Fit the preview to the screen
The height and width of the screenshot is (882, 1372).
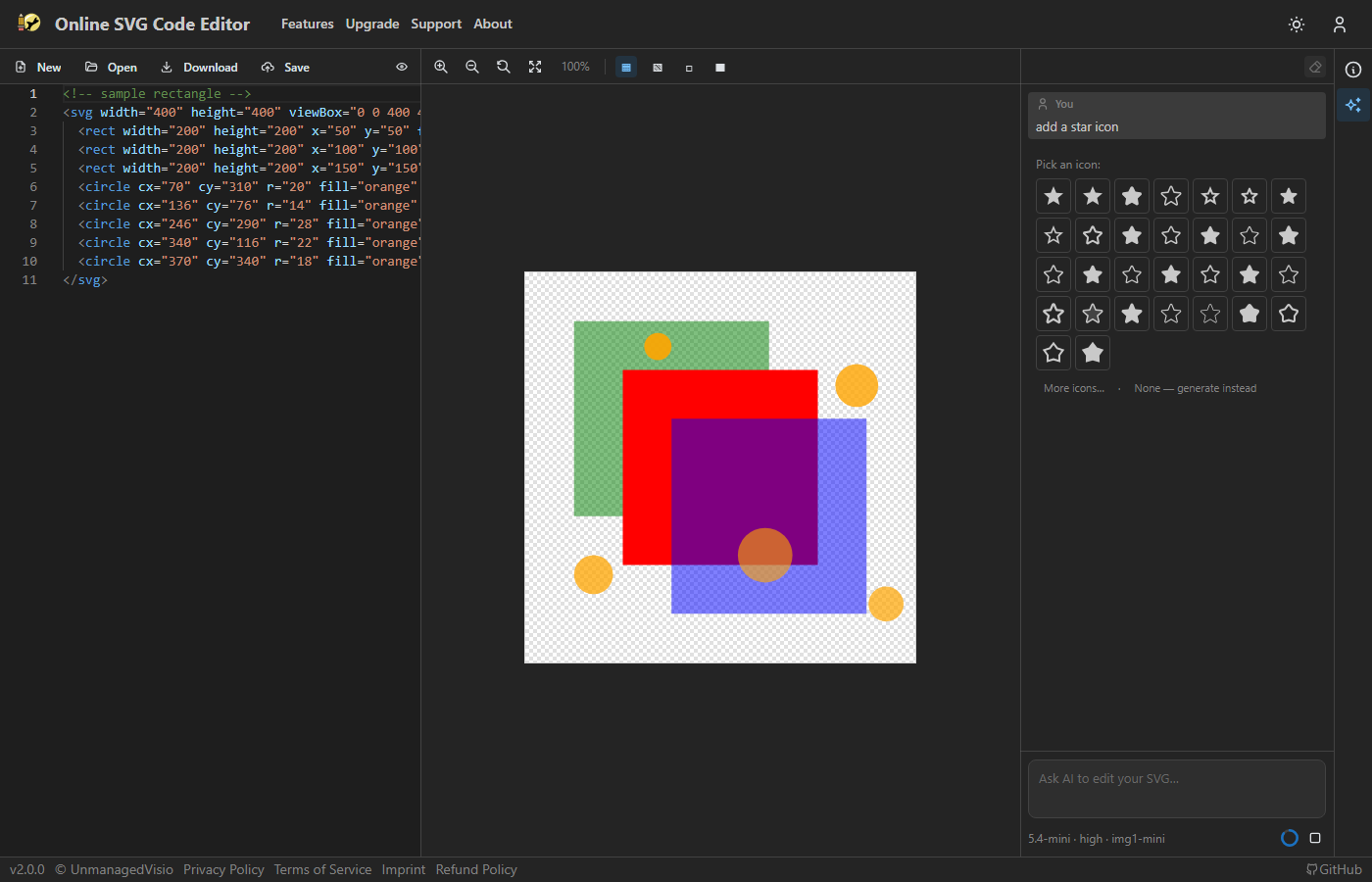[535, 67]
